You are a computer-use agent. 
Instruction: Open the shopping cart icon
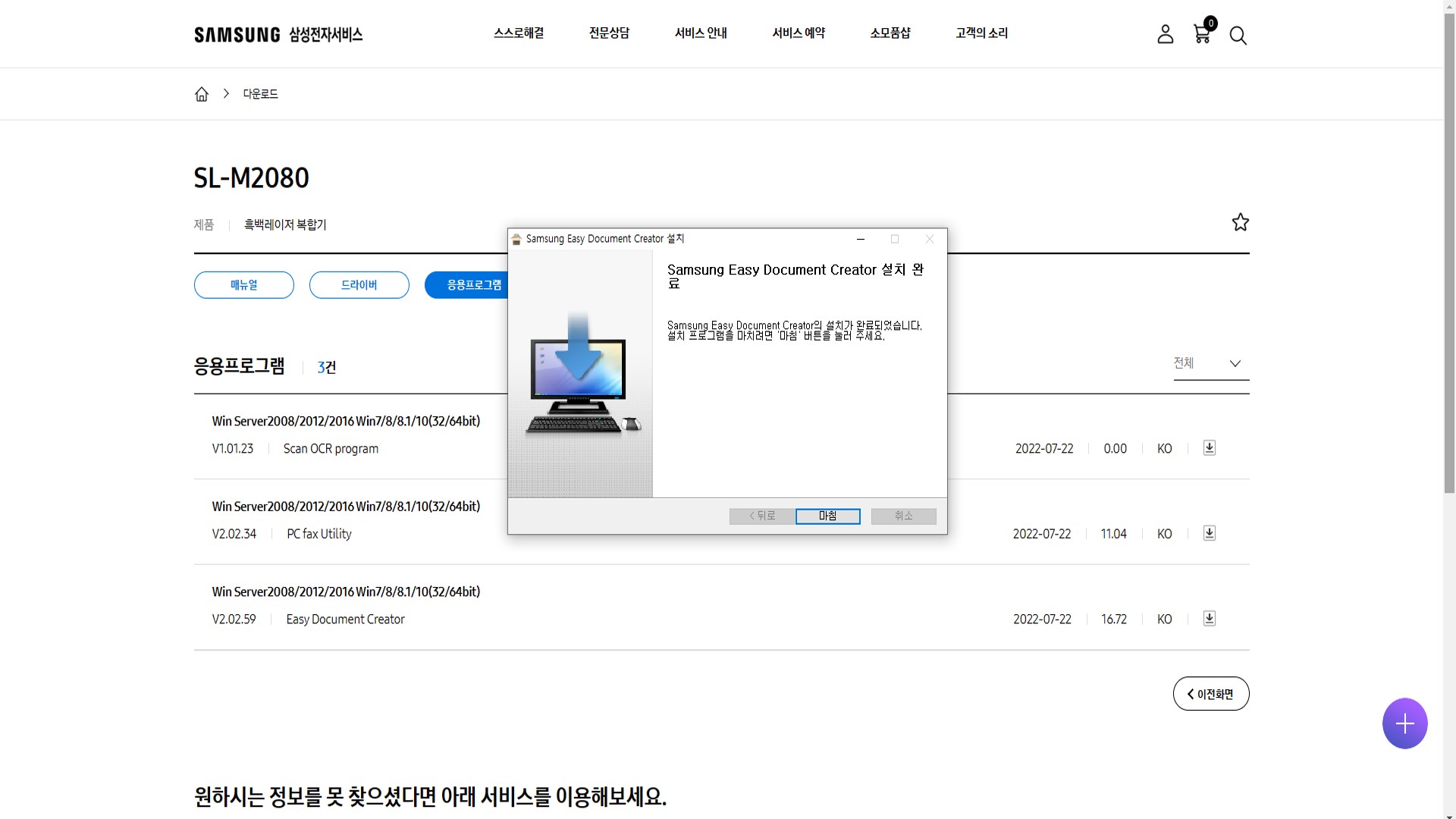1203,32
